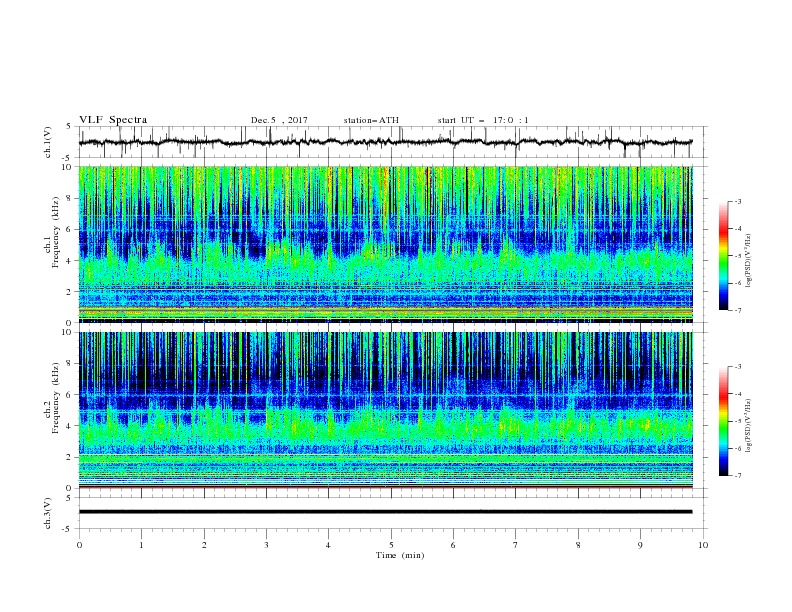Click the ch.1 spectrogram color scale bar
Image resolution: width=792 pixels, height=612 pixels.
(x=723, y=256)
